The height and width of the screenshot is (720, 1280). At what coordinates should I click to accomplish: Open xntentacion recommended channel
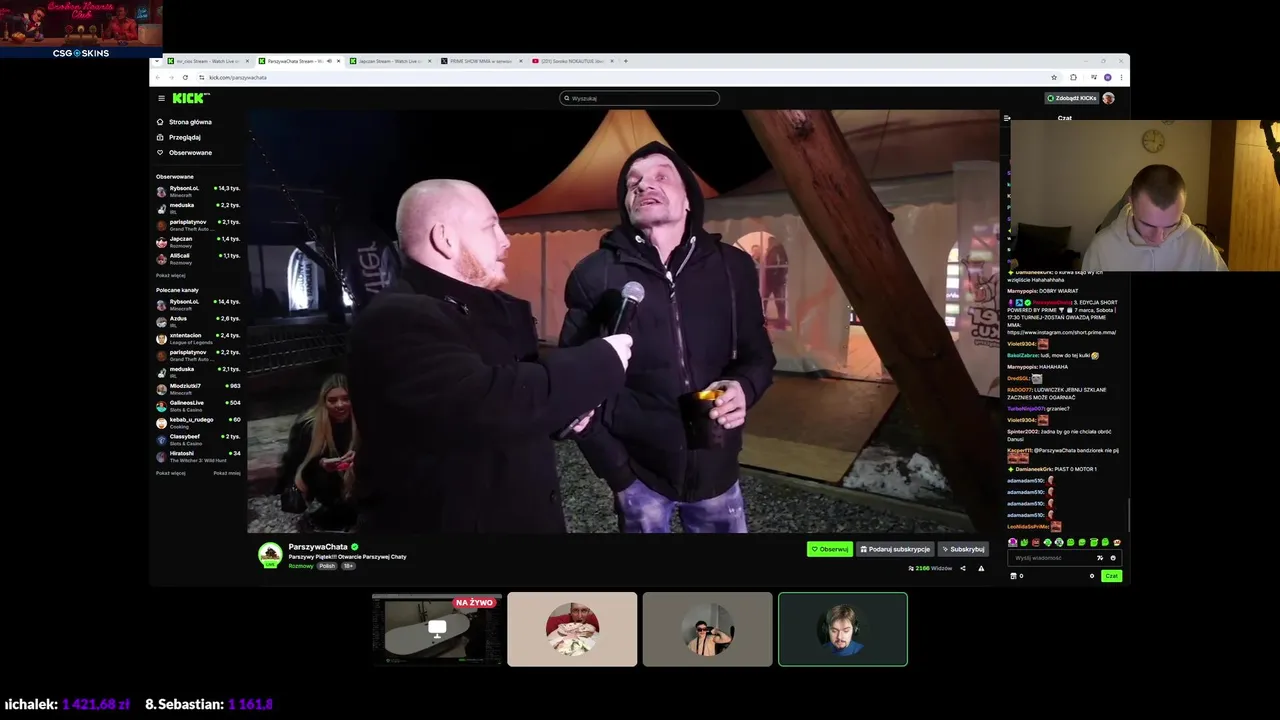(x=198, y=337)
